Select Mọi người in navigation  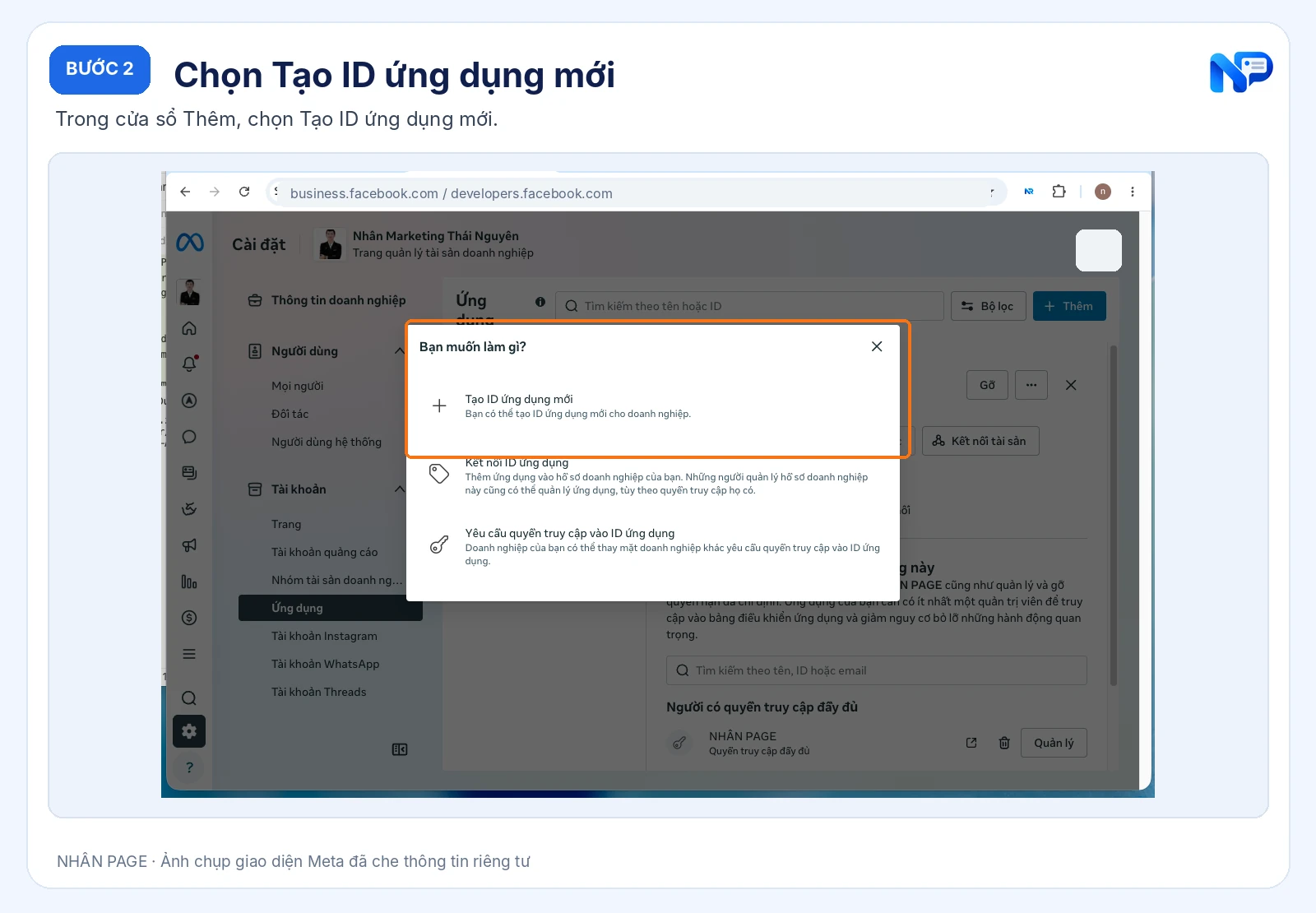click(297, 386)
